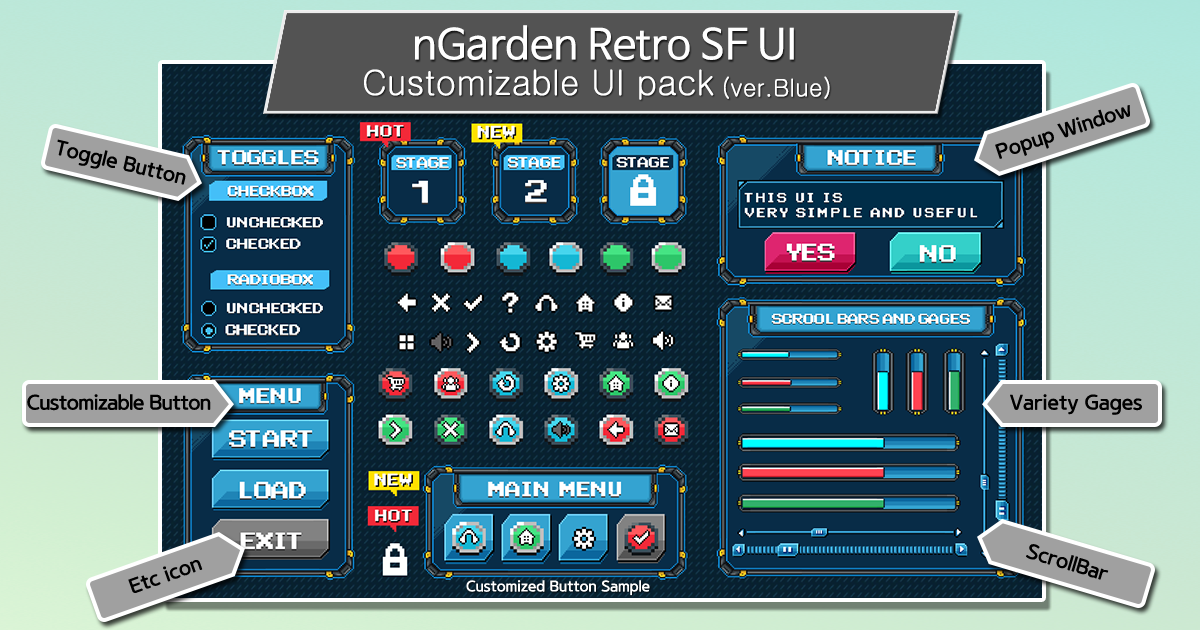Click the white headphones icon
Screen dimensions: 1200x630
(546, 302)
